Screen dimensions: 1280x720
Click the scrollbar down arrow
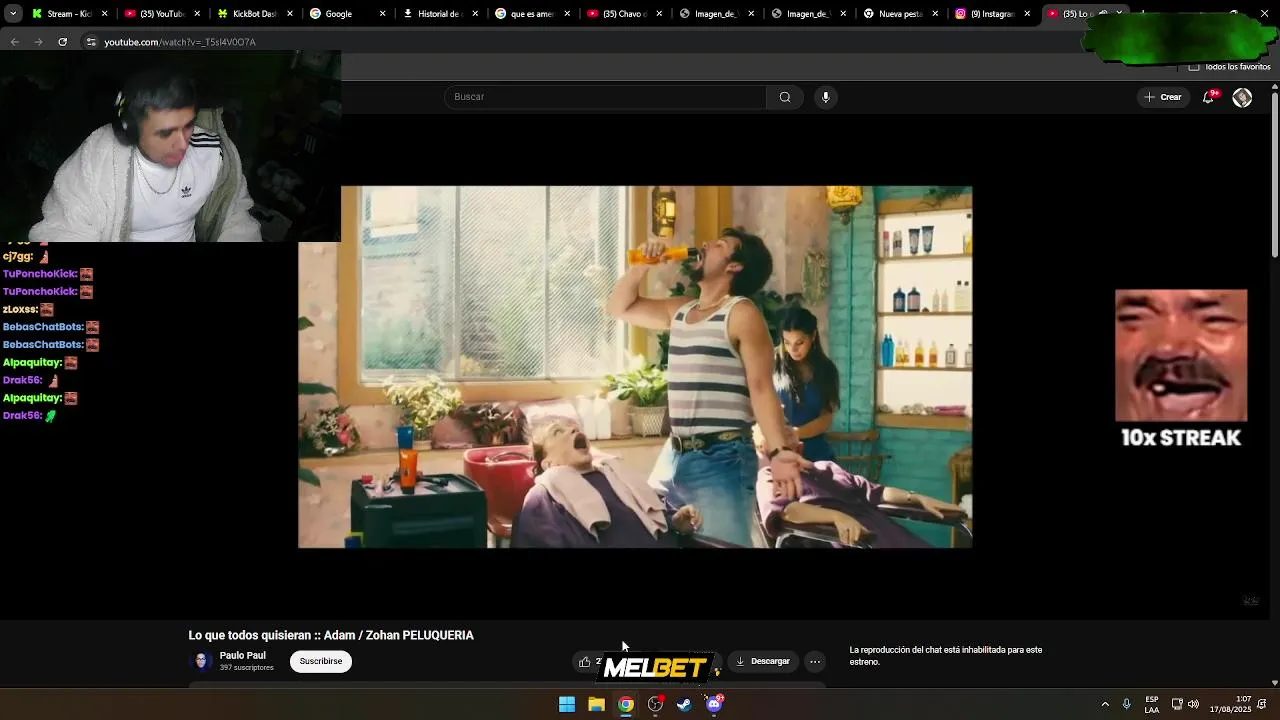[x=1275, y=682]
